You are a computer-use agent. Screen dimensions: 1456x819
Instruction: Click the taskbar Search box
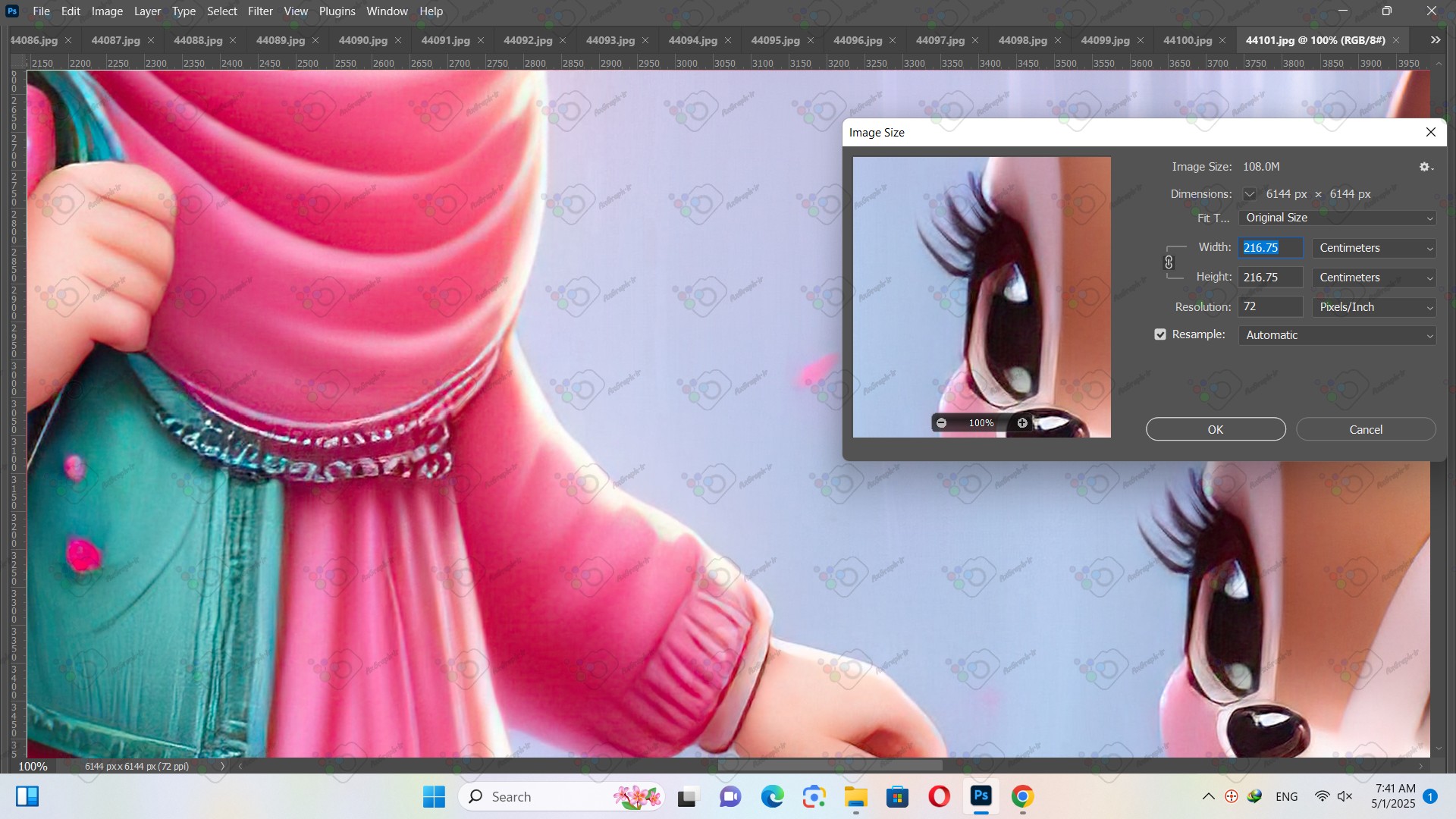[561, 796]
